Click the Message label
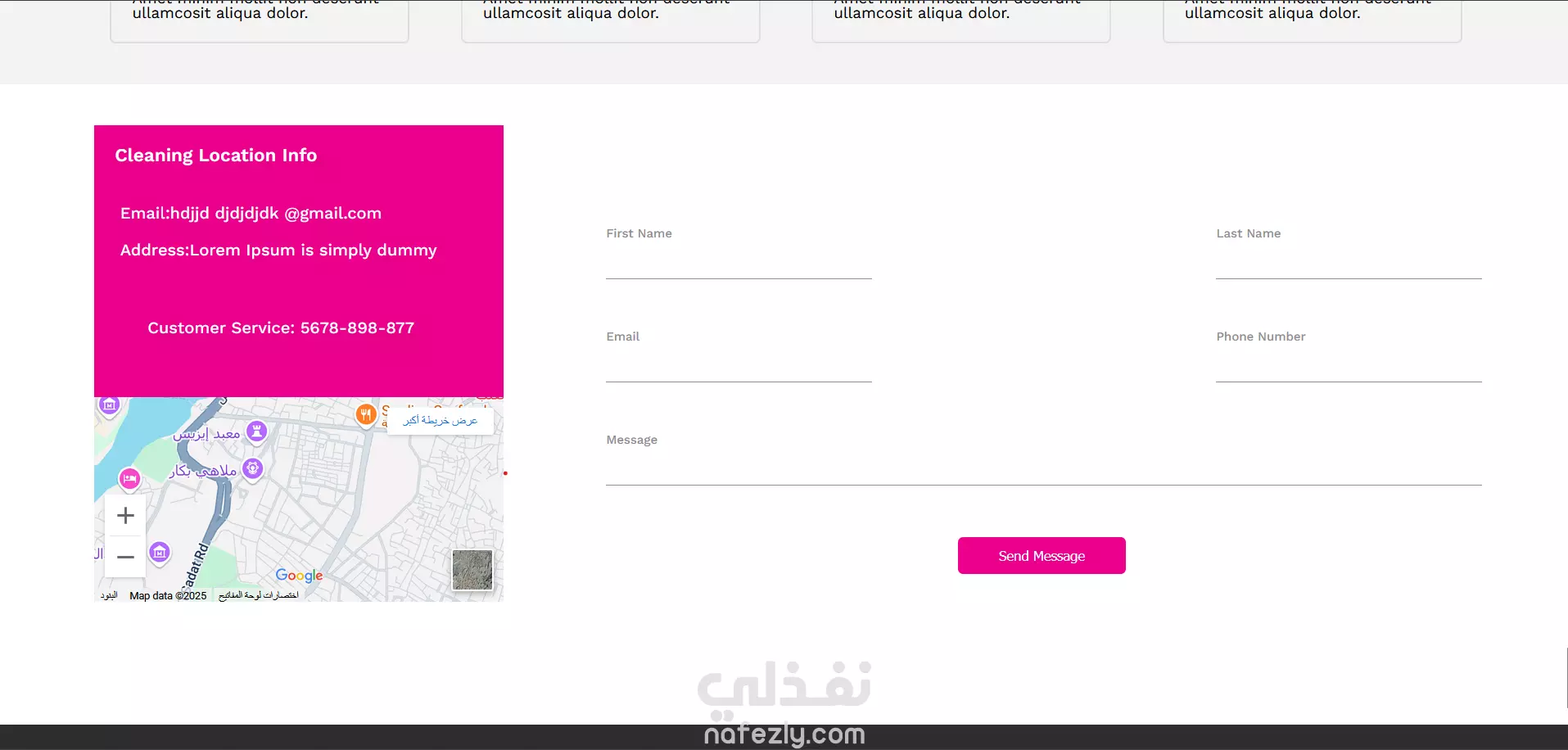Image resolution: width=1568 pixels, height=750 pixels. click(x=631, y=440)
